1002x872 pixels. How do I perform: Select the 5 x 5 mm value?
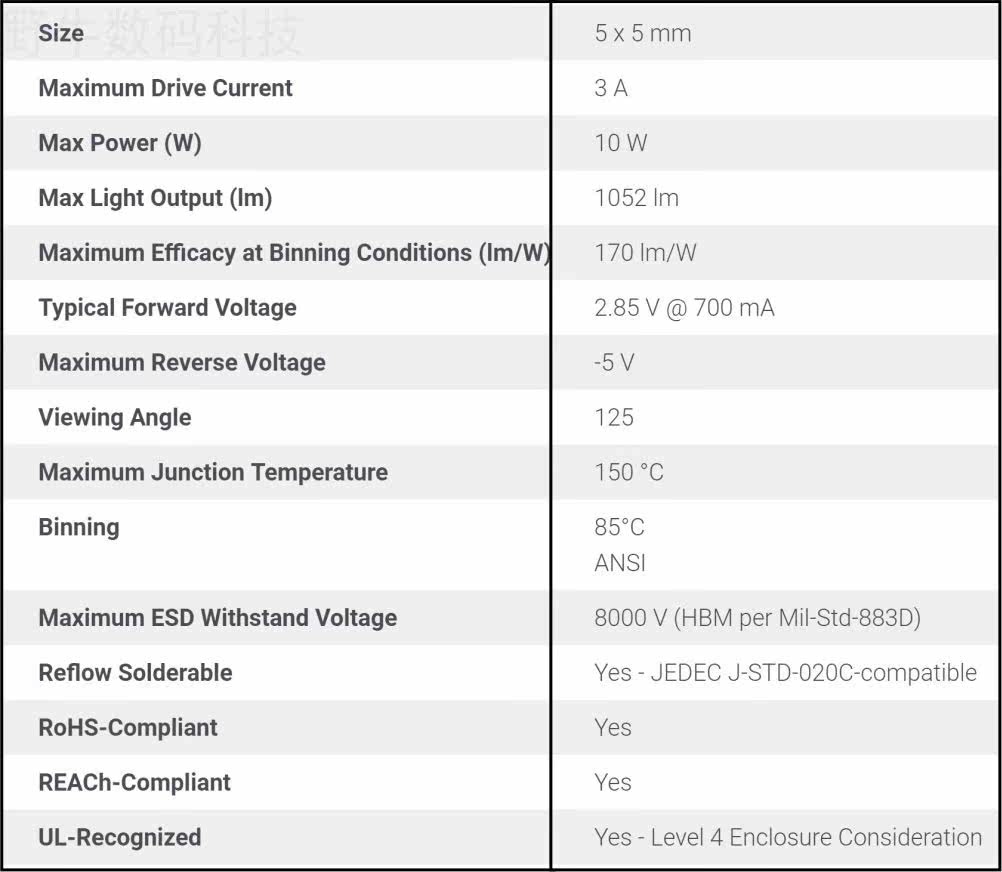coord(643,33)
